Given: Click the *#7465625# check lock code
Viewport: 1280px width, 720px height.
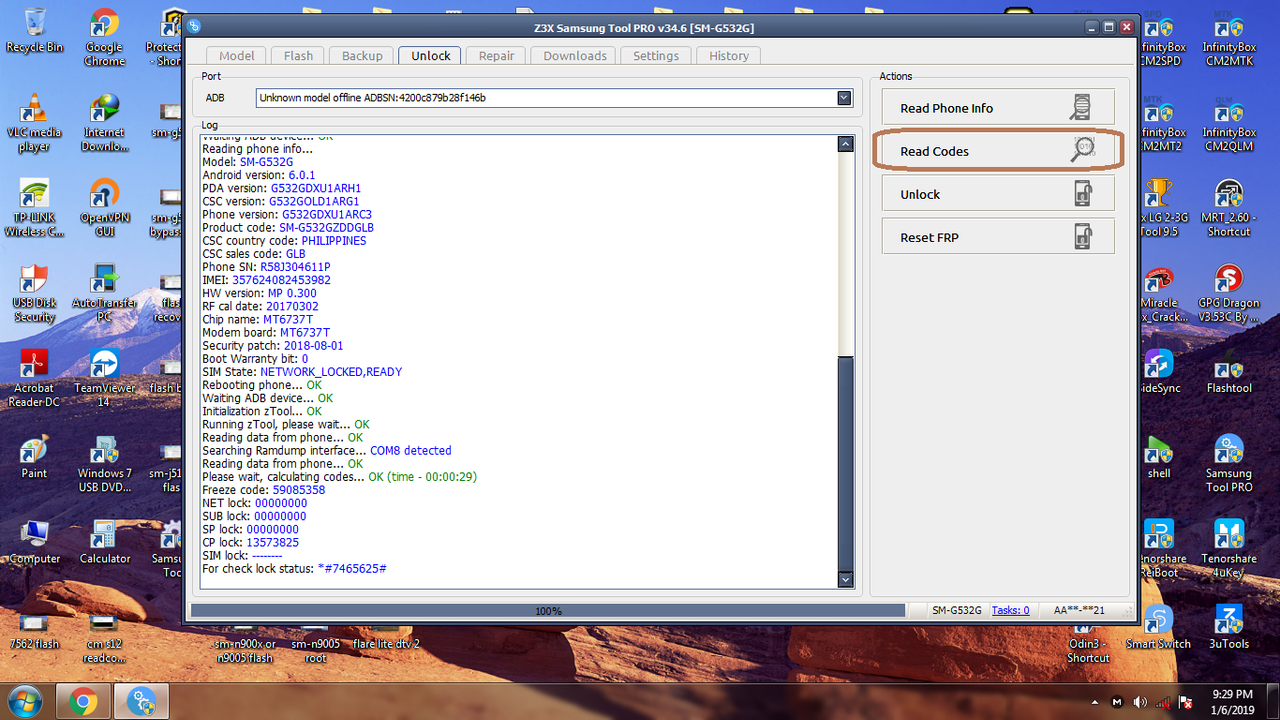Looking at the screenshot, I should point(352,568).
